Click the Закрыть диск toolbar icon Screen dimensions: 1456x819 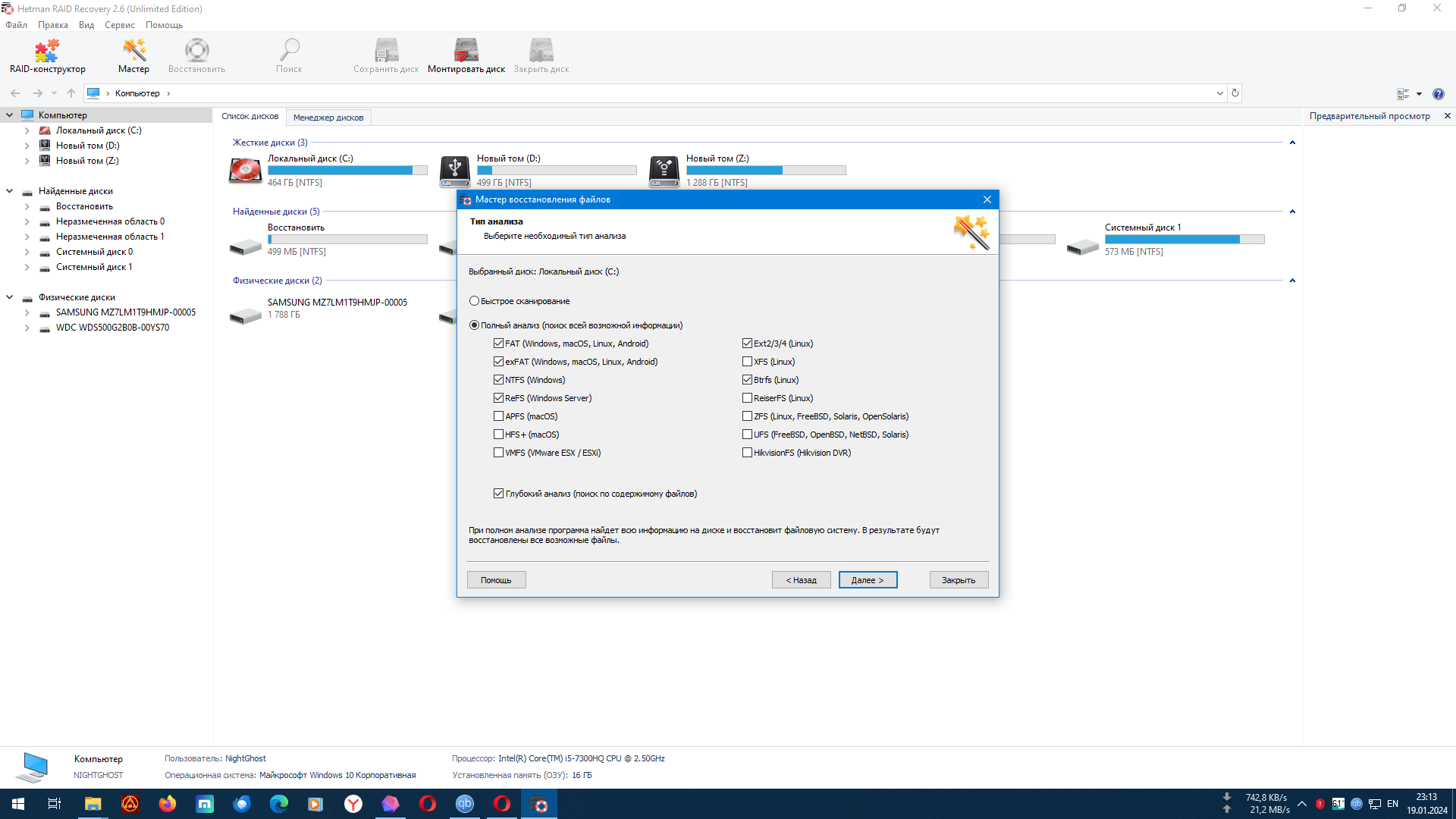tap(541, 55)
